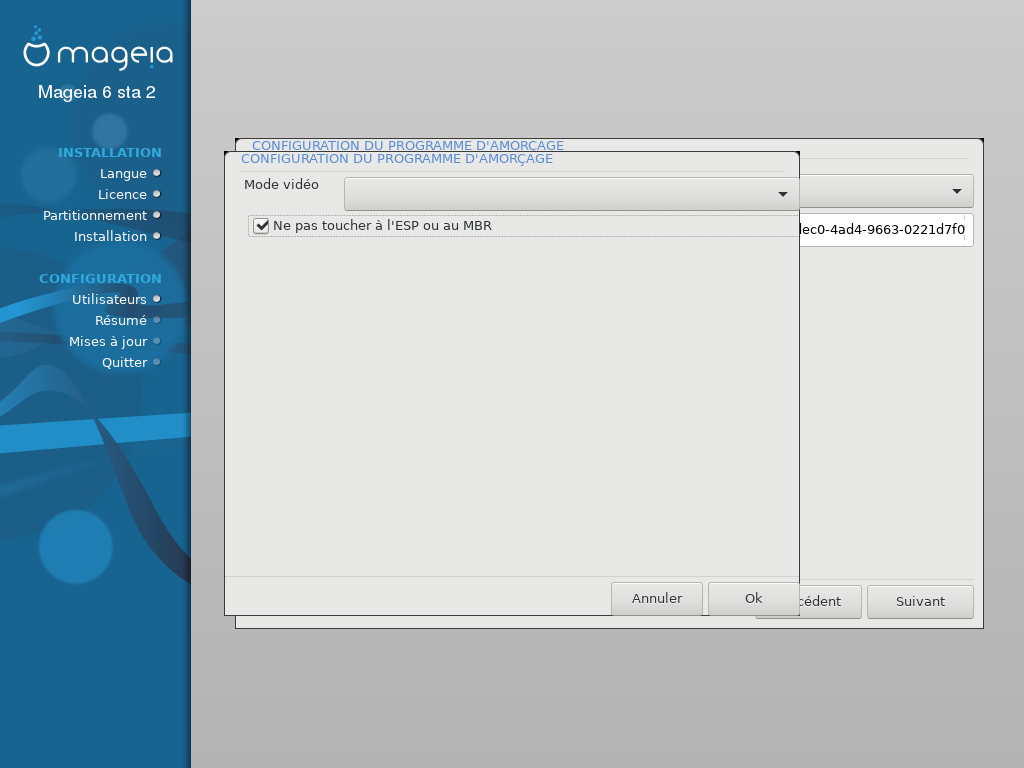Click the bullet dot next to Quitter
The width and height of the screenshot is (1024, 768).
pos(157,362)
